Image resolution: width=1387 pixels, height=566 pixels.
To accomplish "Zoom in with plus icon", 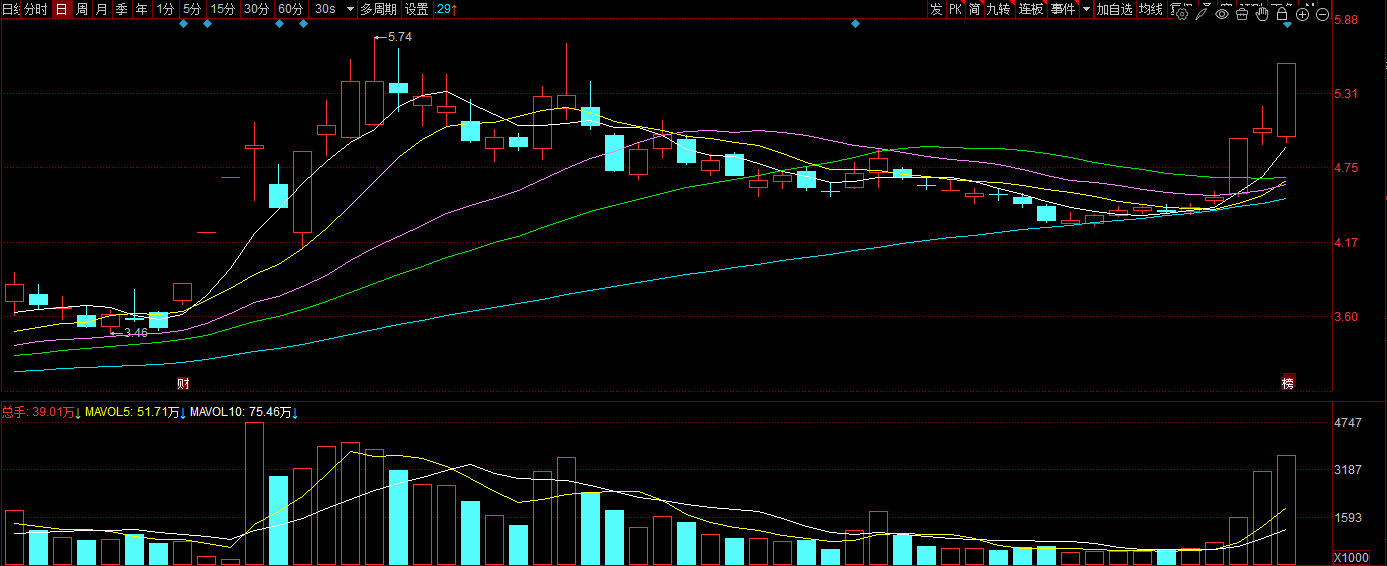I will click(1302, 14).
